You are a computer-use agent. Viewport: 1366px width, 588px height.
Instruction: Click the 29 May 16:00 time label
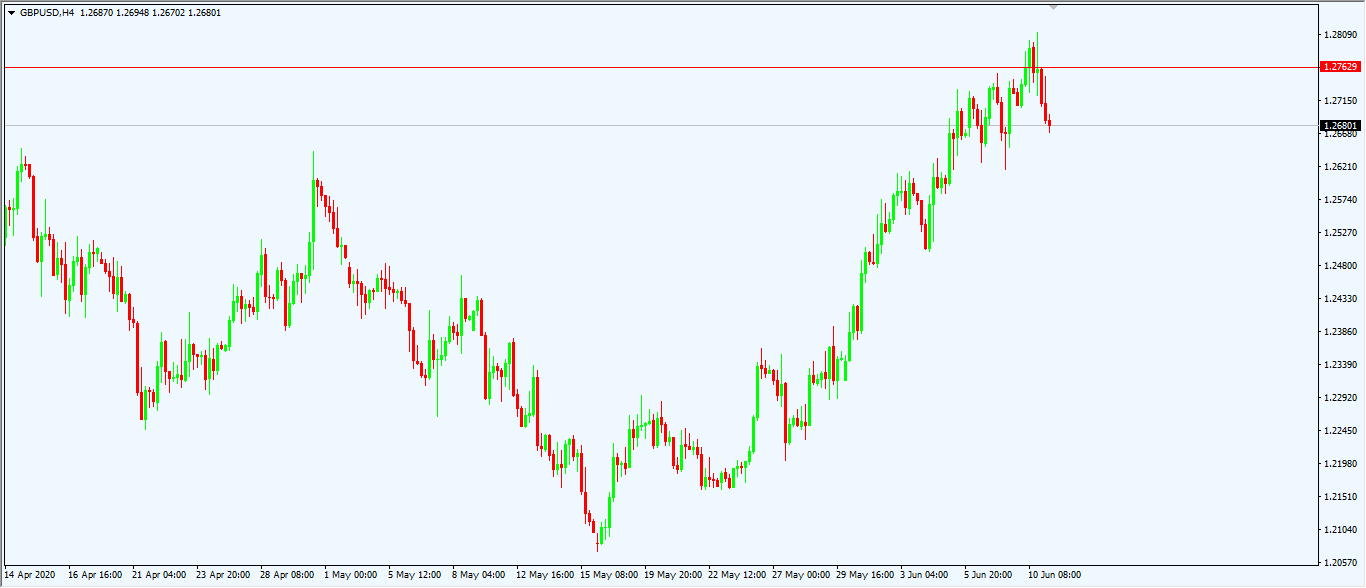point(865,575)
